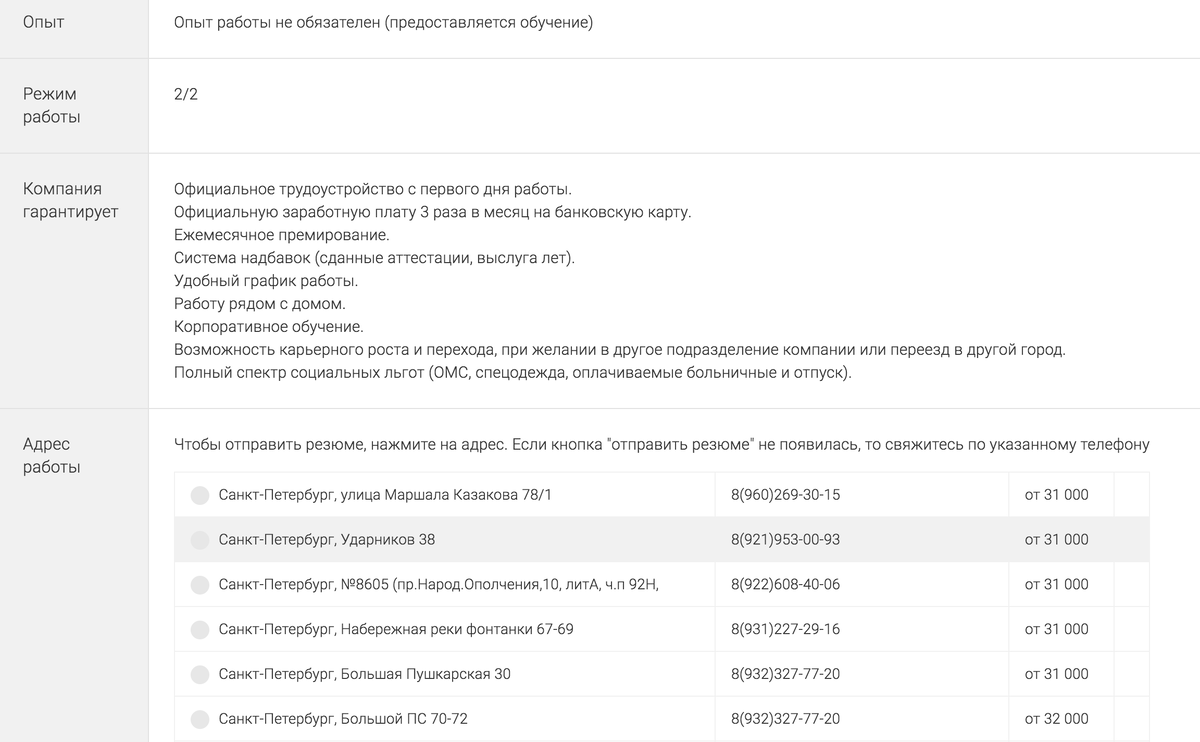Screen dimensions: 1200x742
Task: Click line about заработную плату 3 раза в месяц
Action: tap(432, 212)
